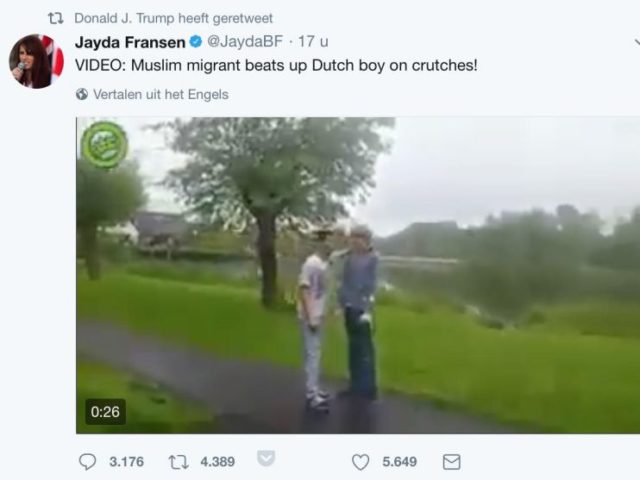Open Jayda Fransen profile name link

130,42
